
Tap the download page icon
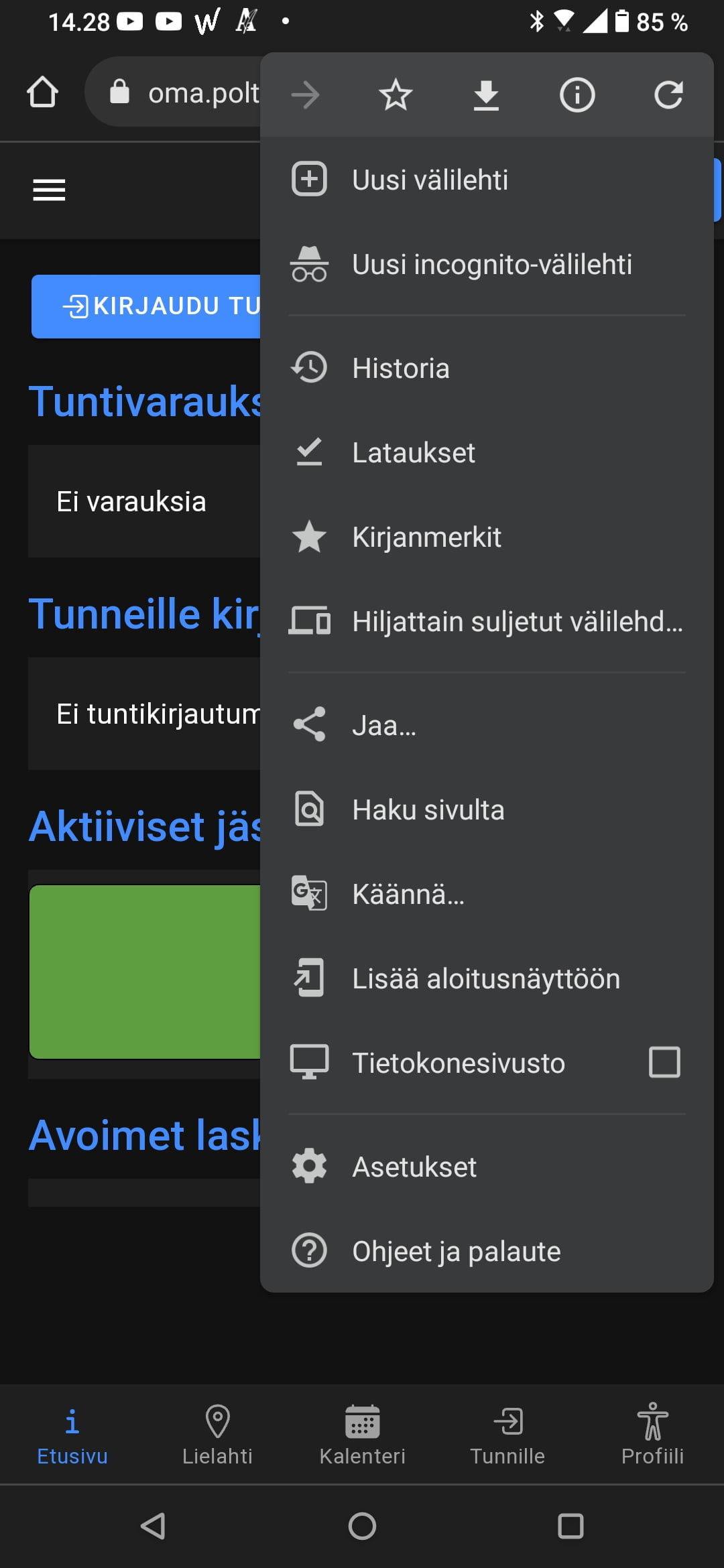pos(486,94)
